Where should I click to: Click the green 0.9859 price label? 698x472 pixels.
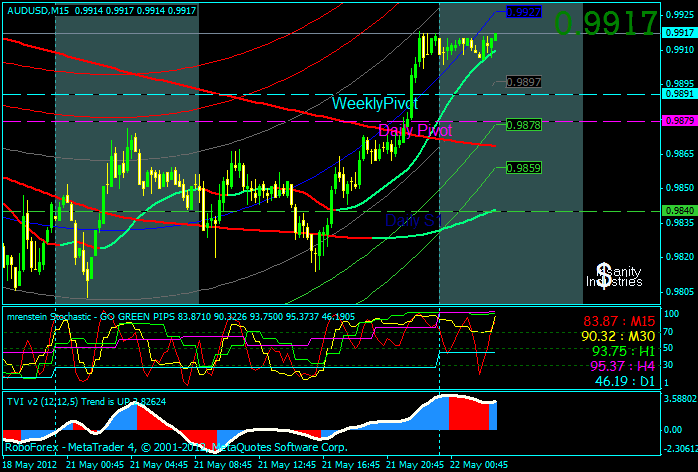[x=524, y=168]
